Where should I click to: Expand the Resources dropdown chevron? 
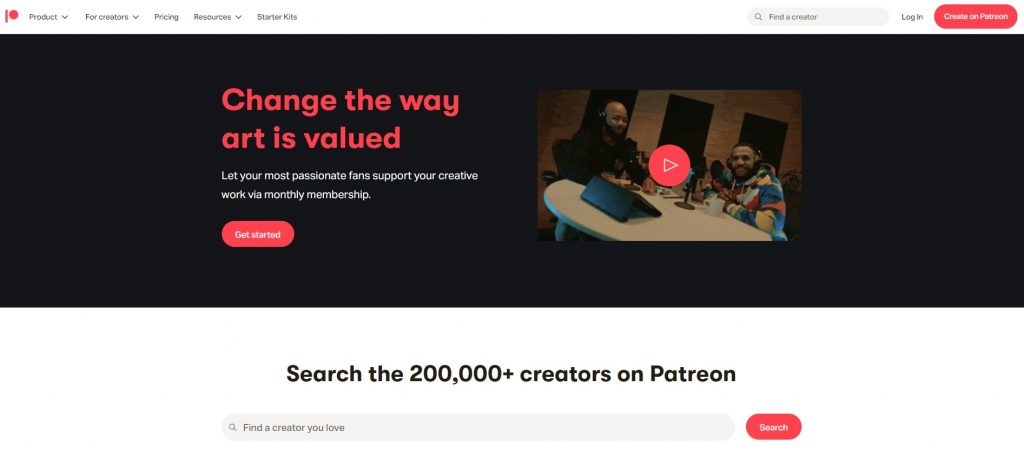pyautogui.click(x=238, y=17)
